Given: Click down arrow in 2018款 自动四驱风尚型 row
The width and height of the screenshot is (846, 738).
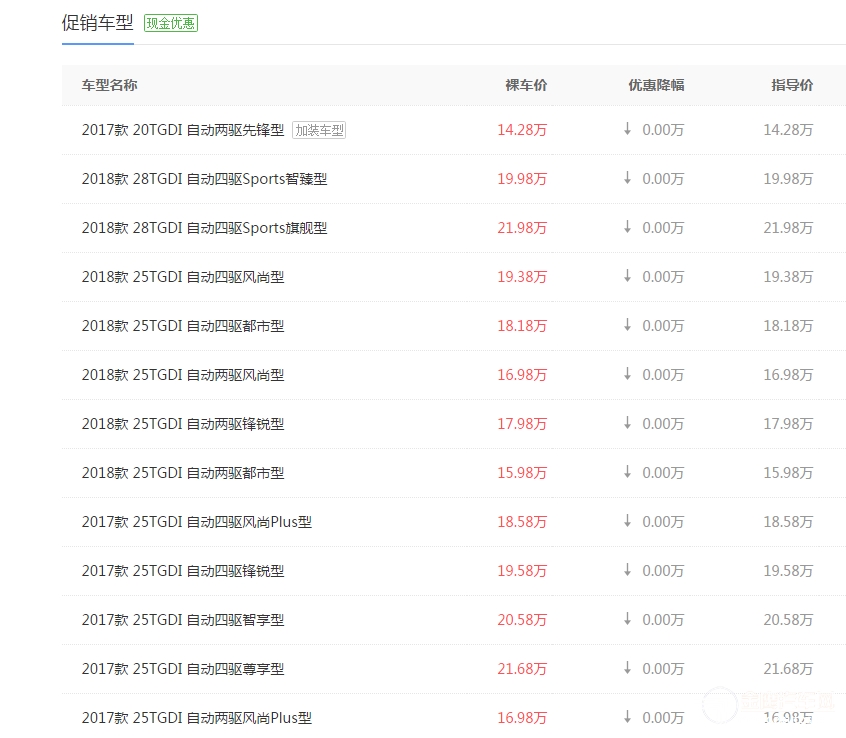Looking at the screenshot, I should 627,276.
